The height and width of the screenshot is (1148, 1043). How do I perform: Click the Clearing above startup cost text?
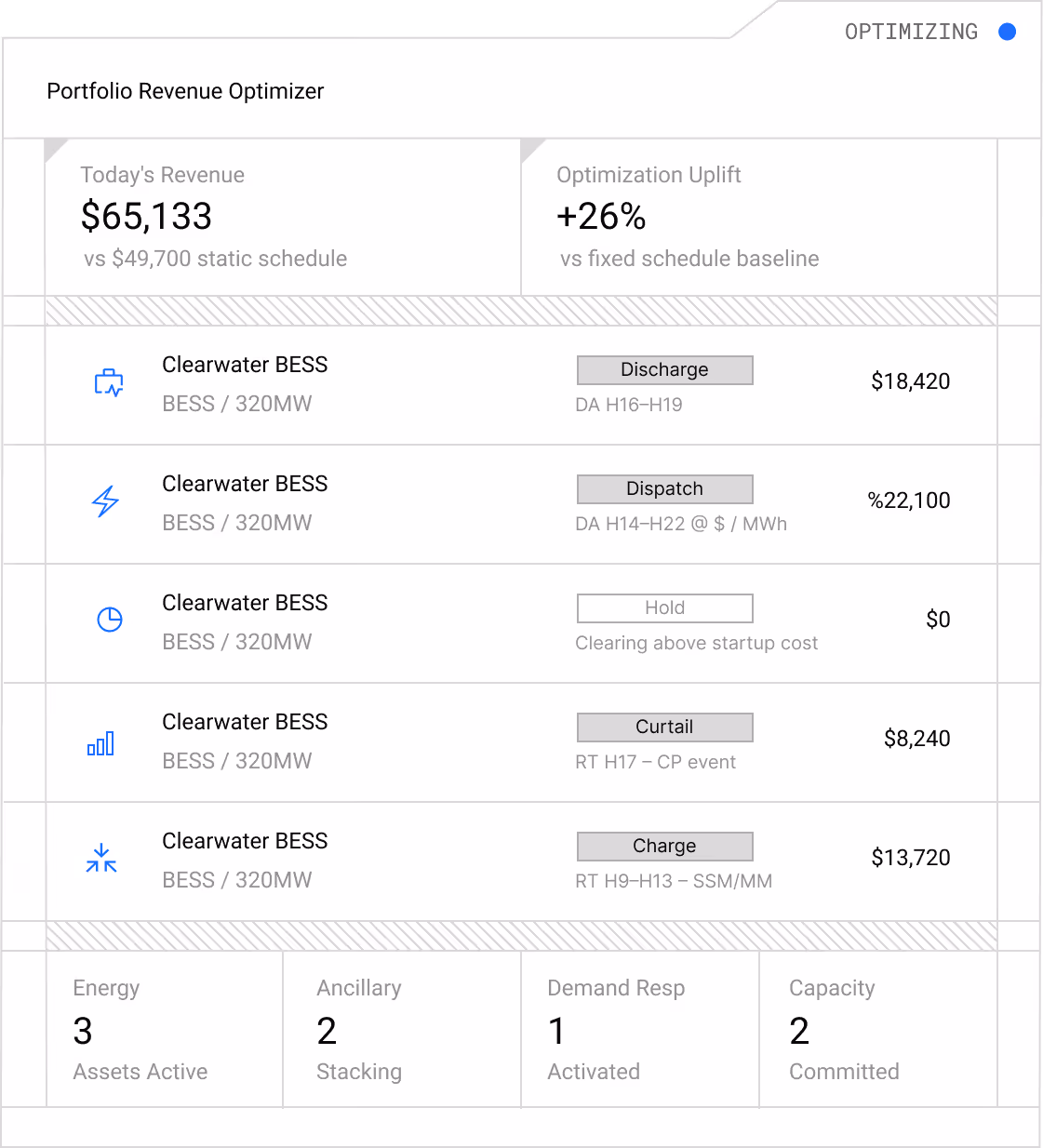(697, 643)
